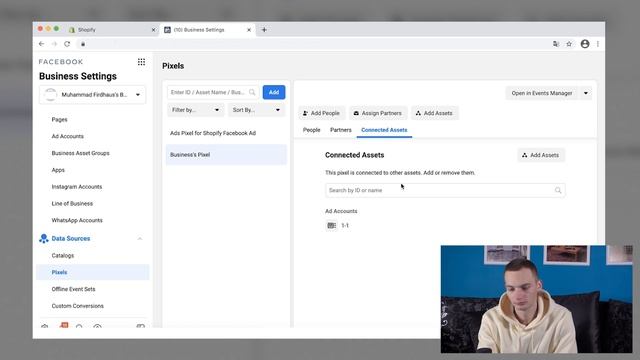Click the 1-1 ad account entry
Image resolution: width=640 pixels, height=360 pixels.
tap(345, 225)
